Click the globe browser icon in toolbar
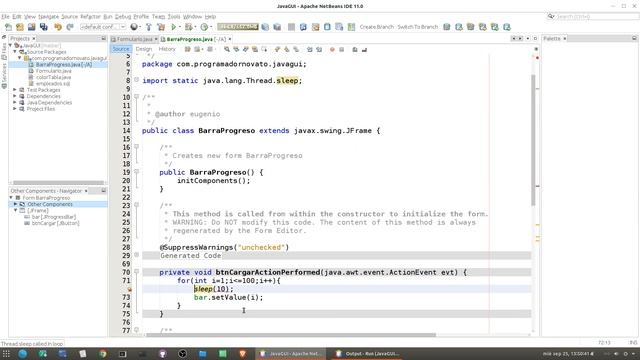Screen dimensions: 640x360 coord(133,27)
